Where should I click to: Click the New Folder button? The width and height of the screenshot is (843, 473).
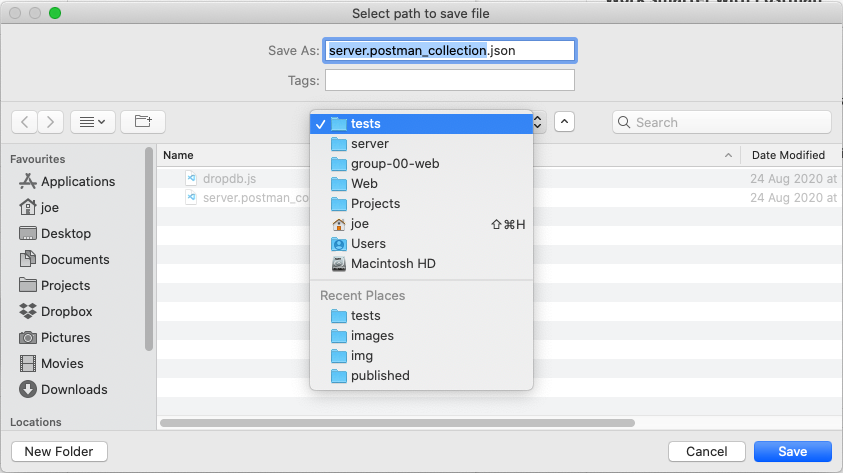pos(59,452)
